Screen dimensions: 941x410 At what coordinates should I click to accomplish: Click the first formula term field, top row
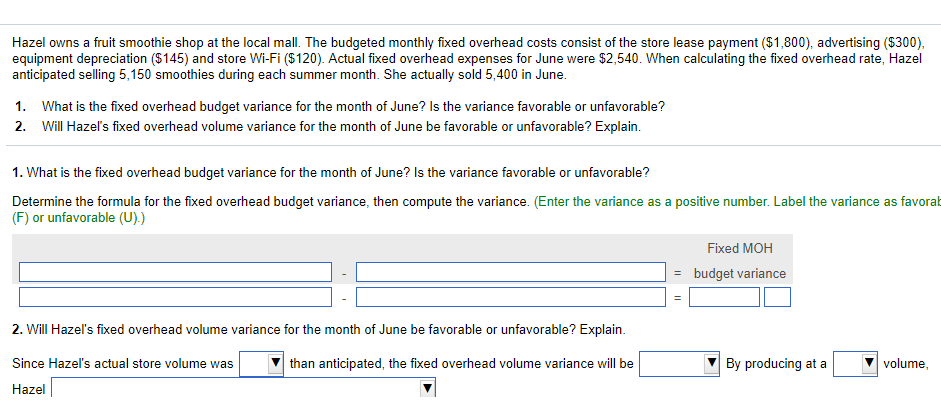click(175, 272)
